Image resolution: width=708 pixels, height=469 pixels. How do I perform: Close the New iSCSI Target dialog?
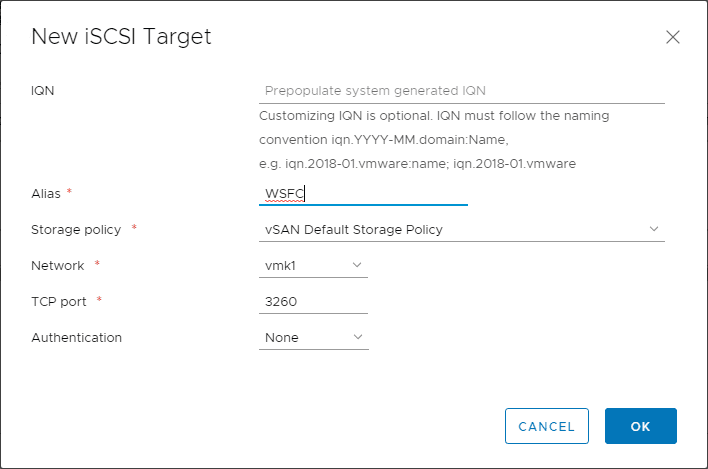pos(673,38)
